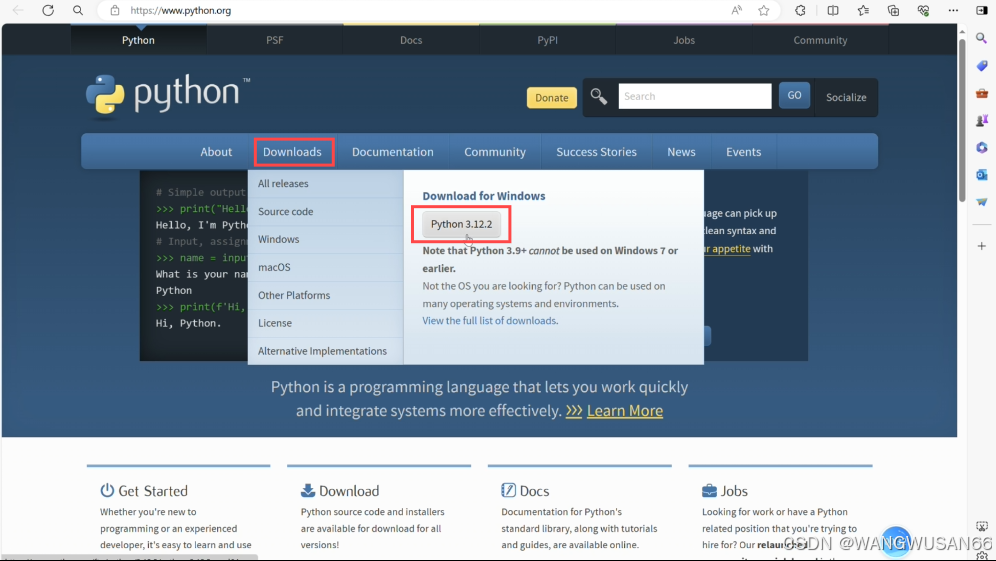Click into the site Search field
This screenshot has height=561, width=996.
tap(695, 96)
